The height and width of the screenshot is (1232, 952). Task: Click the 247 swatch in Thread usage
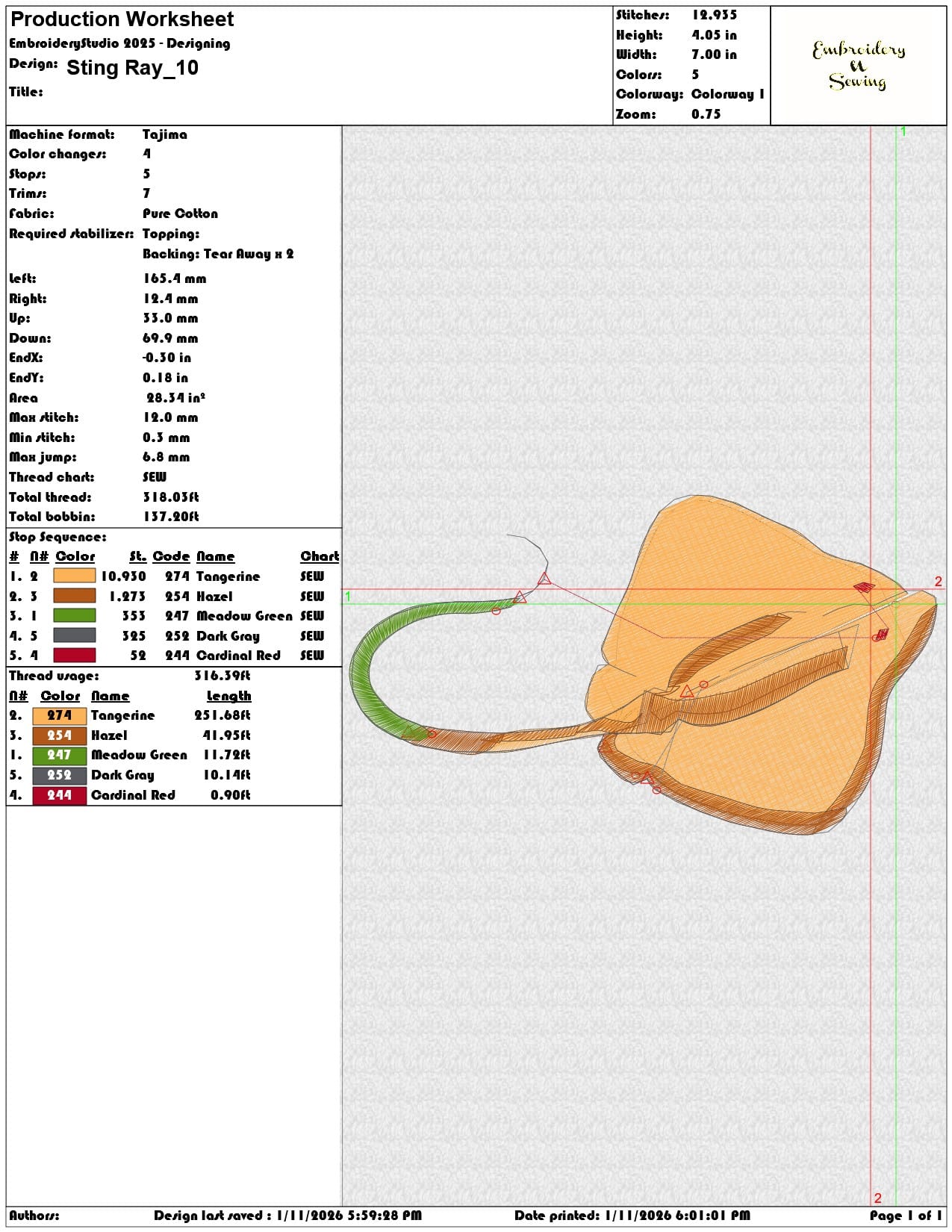pos(60,755)
